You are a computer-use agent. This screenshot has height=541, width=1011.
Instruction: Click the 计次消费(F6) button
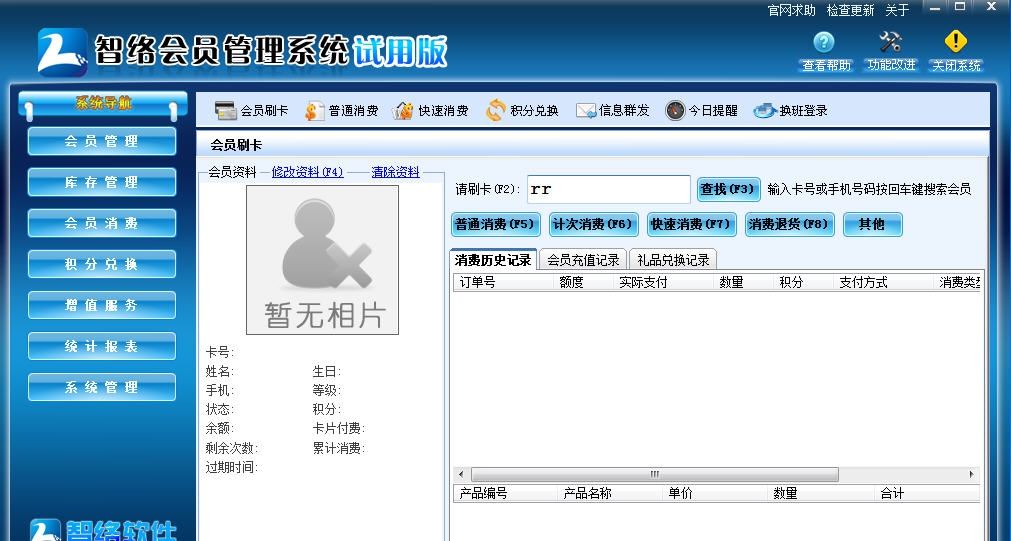pos(593,224)
